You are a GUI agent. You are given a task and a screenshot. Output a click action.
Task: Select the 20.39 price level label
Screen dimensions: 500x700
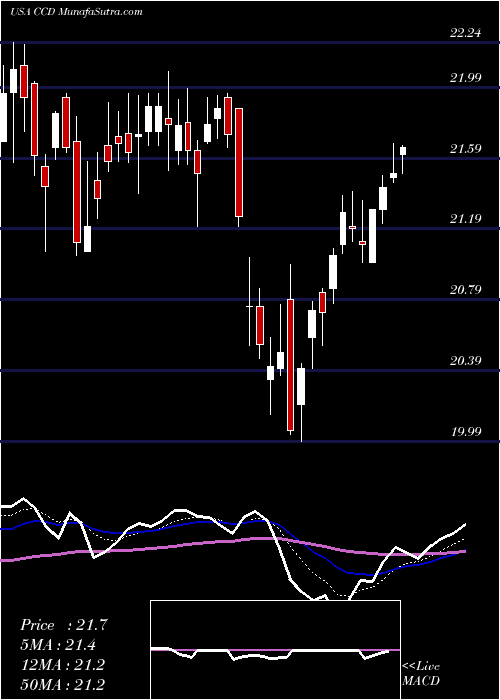click(x=466, y=360)
